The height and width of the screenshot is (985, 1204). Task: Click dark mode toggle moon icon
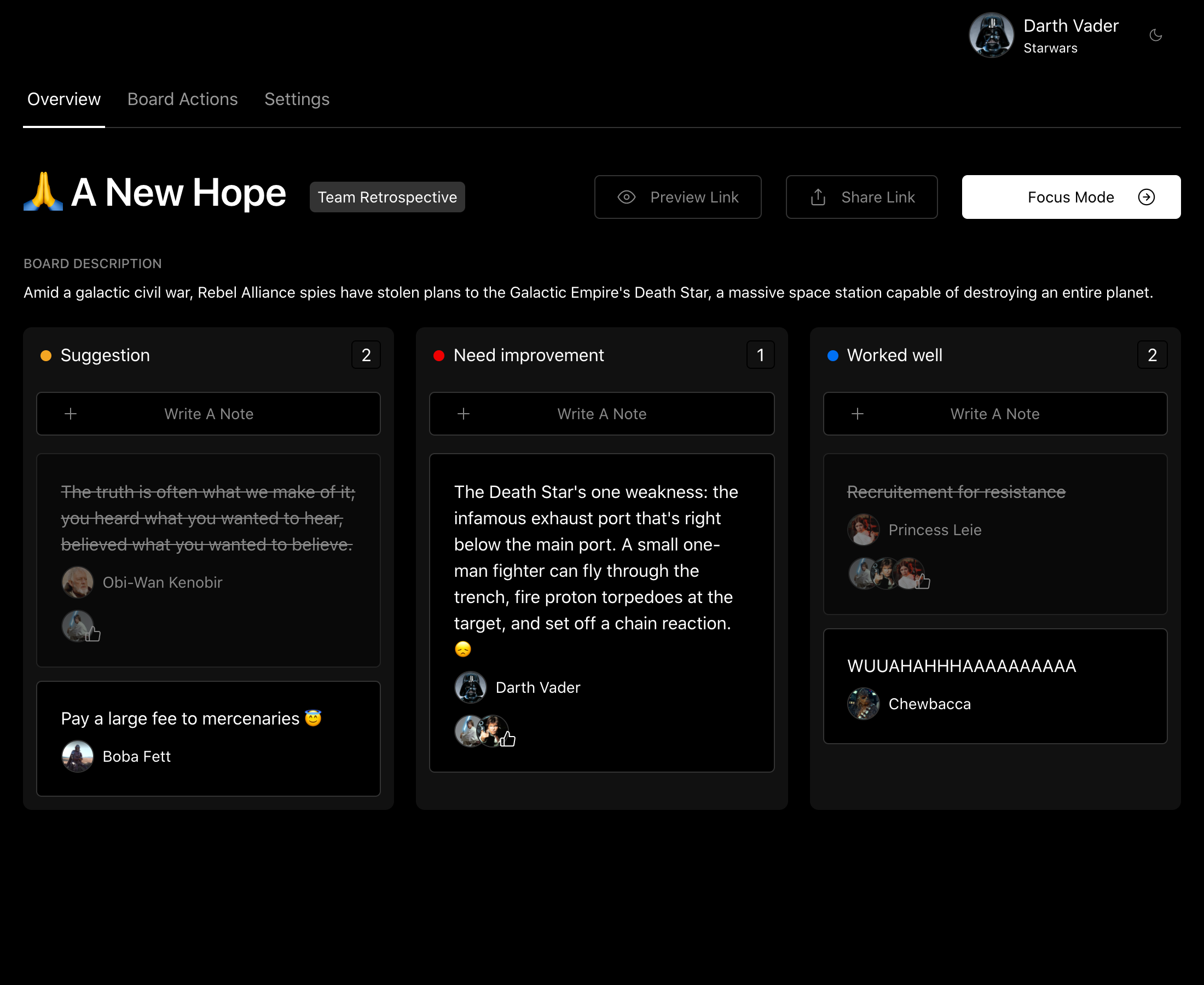pyautogui.click(x=1156, y=36)
